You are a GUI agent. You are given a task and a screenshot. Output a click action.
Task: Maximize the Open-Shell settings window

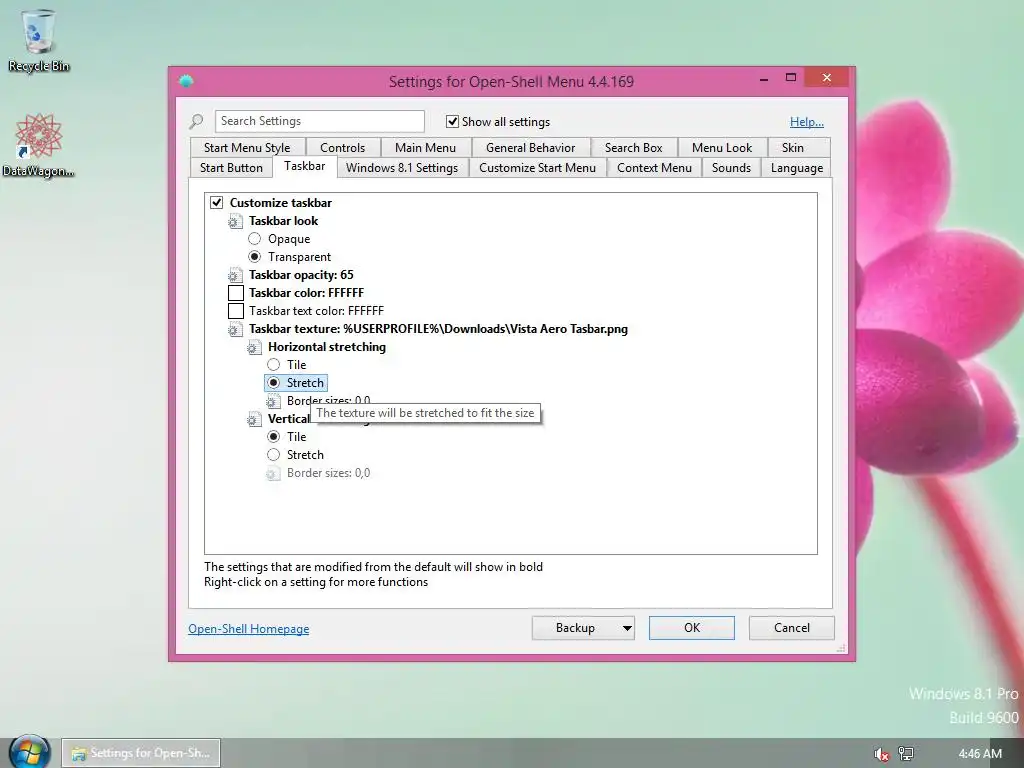coord(791,78)
